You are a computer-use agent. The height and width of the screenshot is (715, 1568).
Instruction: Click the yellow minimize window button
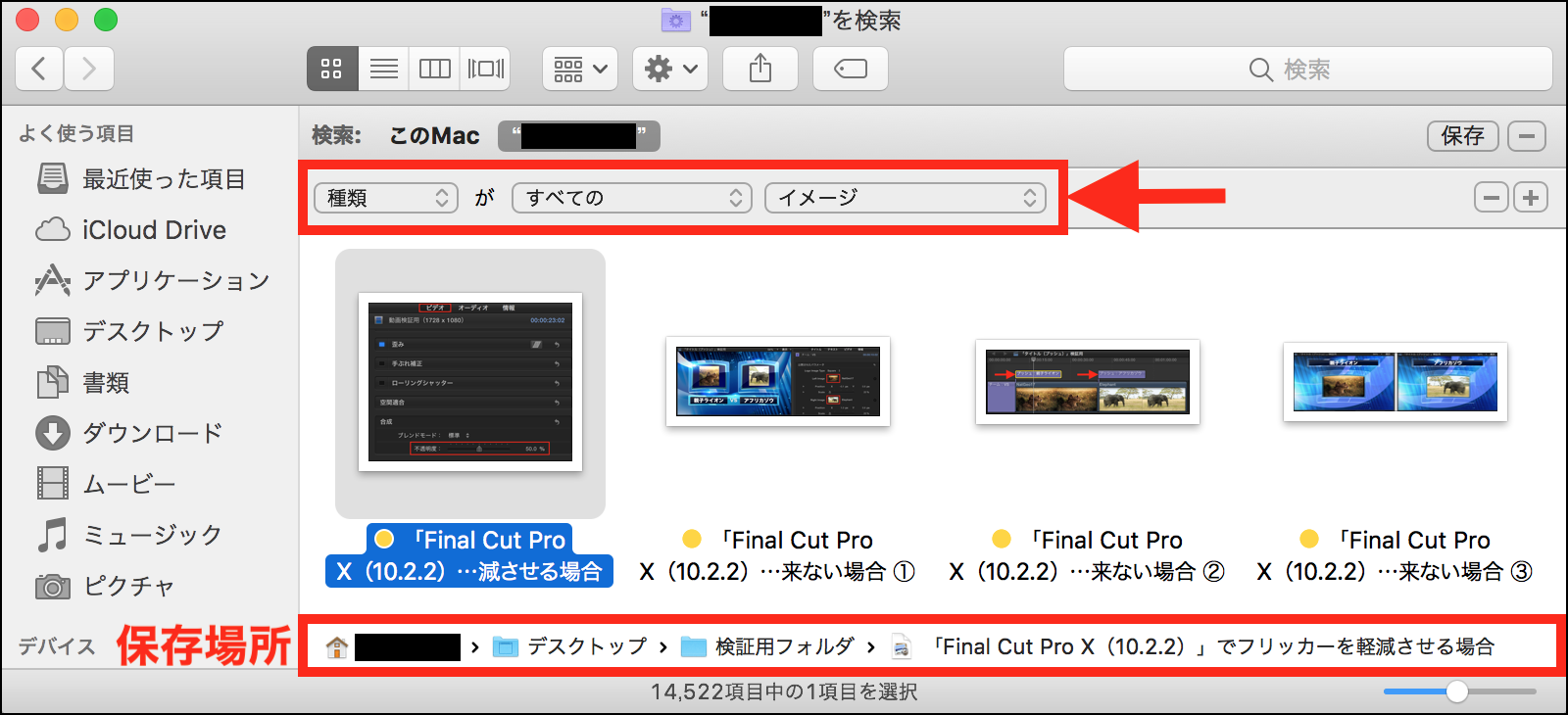point(67,20)
